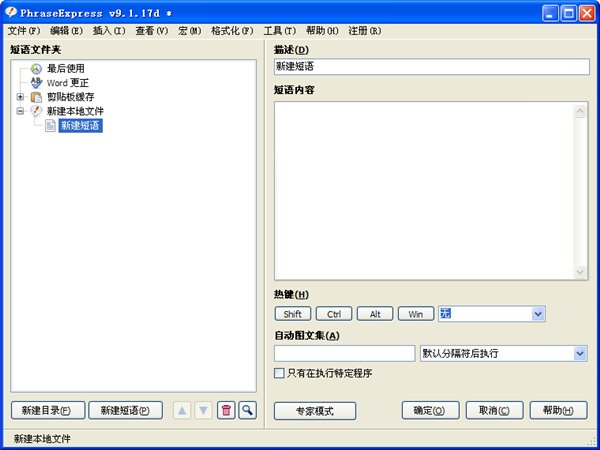Click the clipboard icon for 剪贴板缓存
Image resolution: width=600 pixels, height=450 pixels.
[36, 97]
